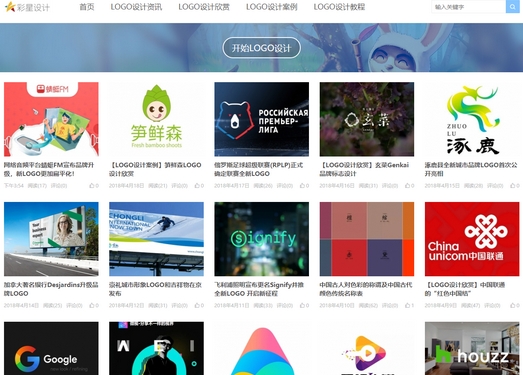Open the Russian bear league thumbnail
The height and width of the screenshot is (375, 523).
pyautogui.click(x=262, y=119)
